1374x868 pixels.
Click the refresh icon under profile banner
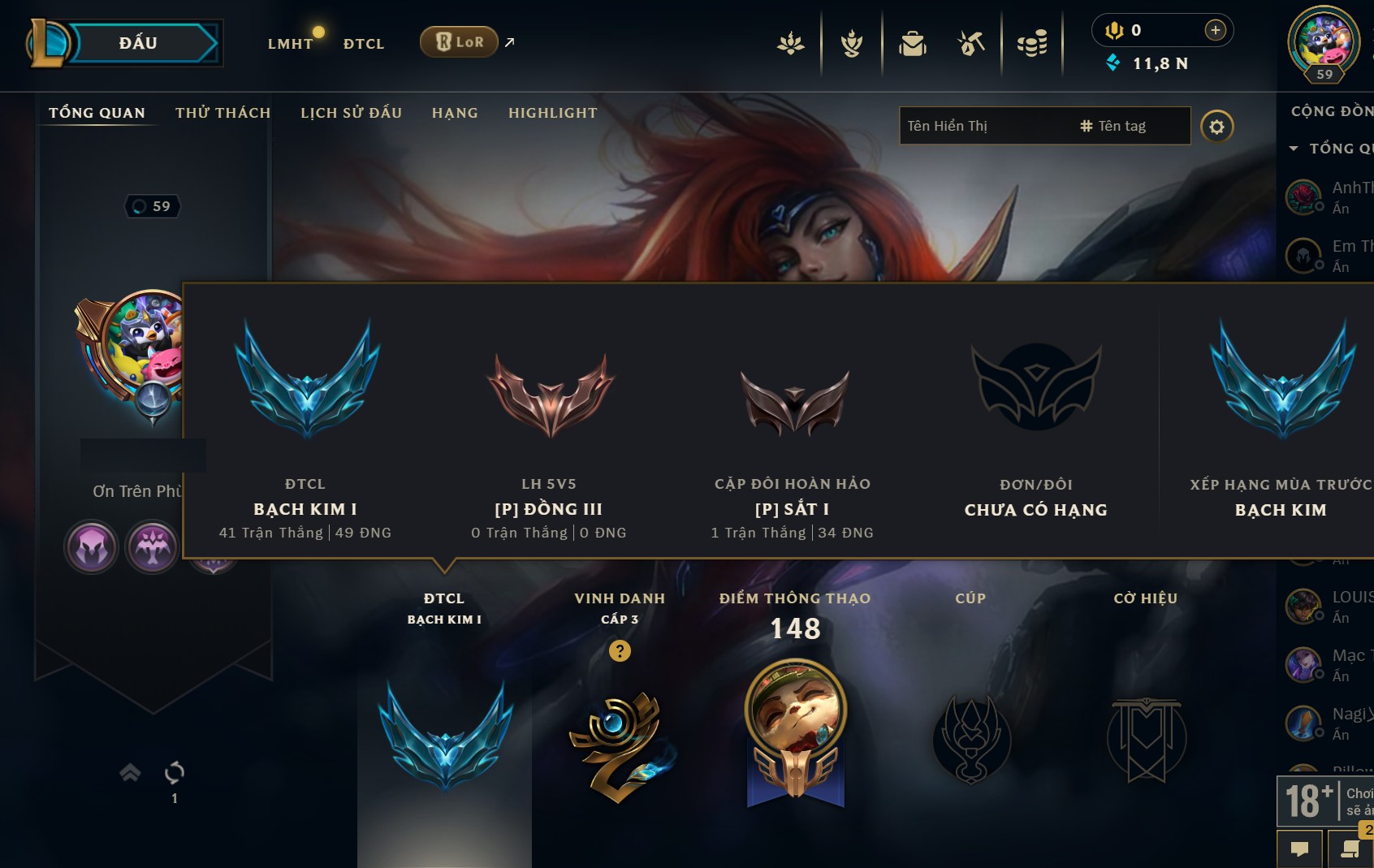coord(175,772)
